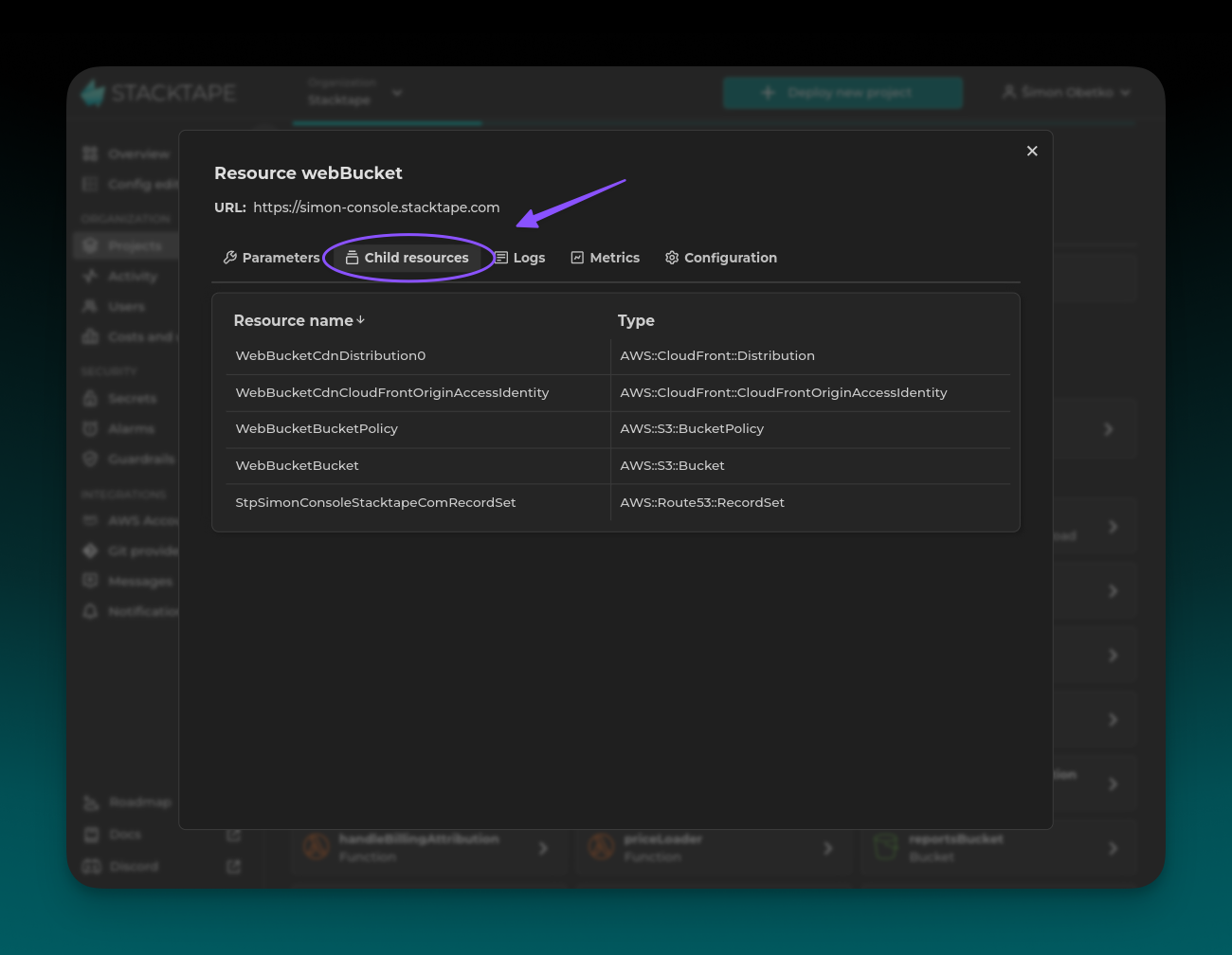This screenshot has width=1232, height=955.
Task: Expand the priceLoader card chevron
Action: [x=828, y=848]
